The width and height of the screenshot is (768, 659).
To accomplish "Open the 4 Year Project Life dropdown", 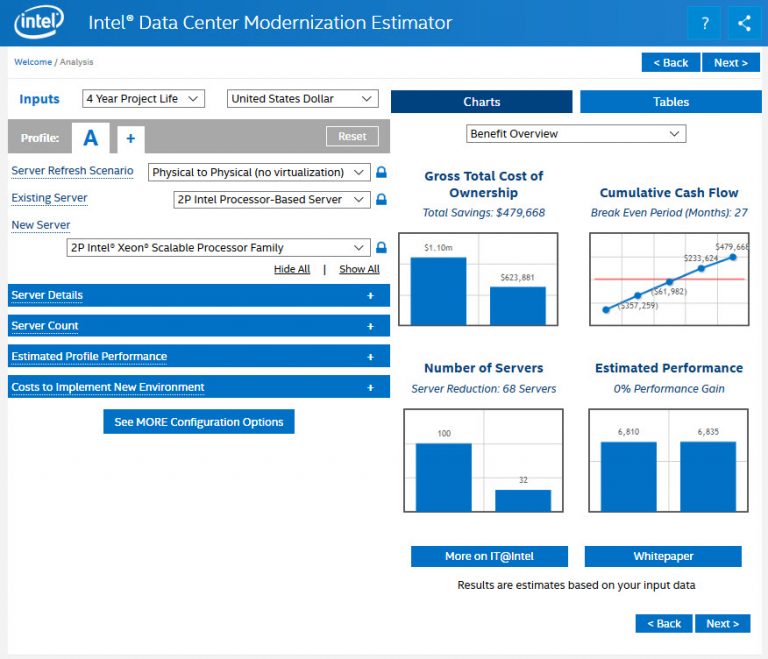I will 143,98.
